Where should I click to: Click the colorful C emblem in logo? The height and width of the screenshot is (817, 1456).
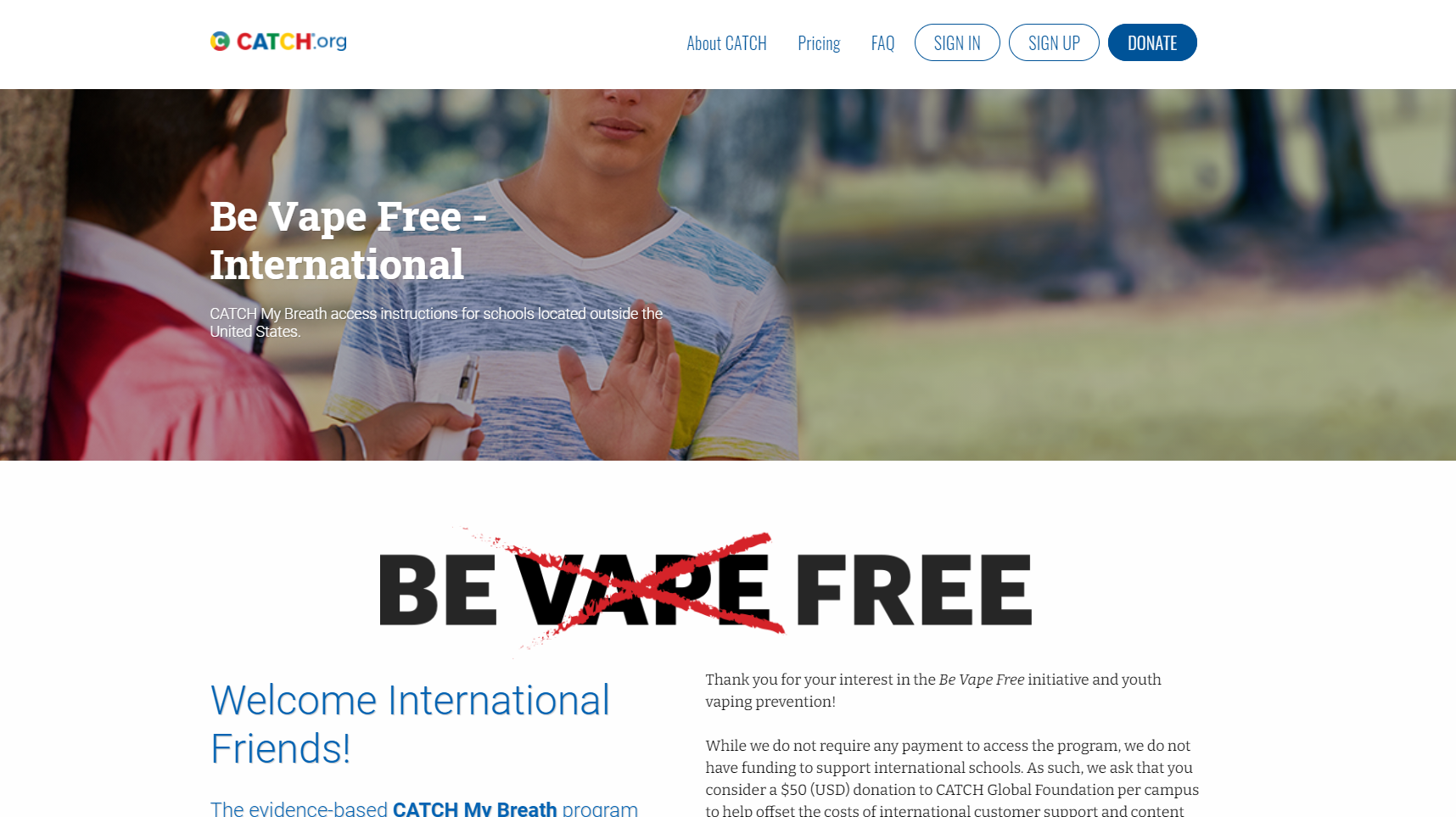click(220, 42)
